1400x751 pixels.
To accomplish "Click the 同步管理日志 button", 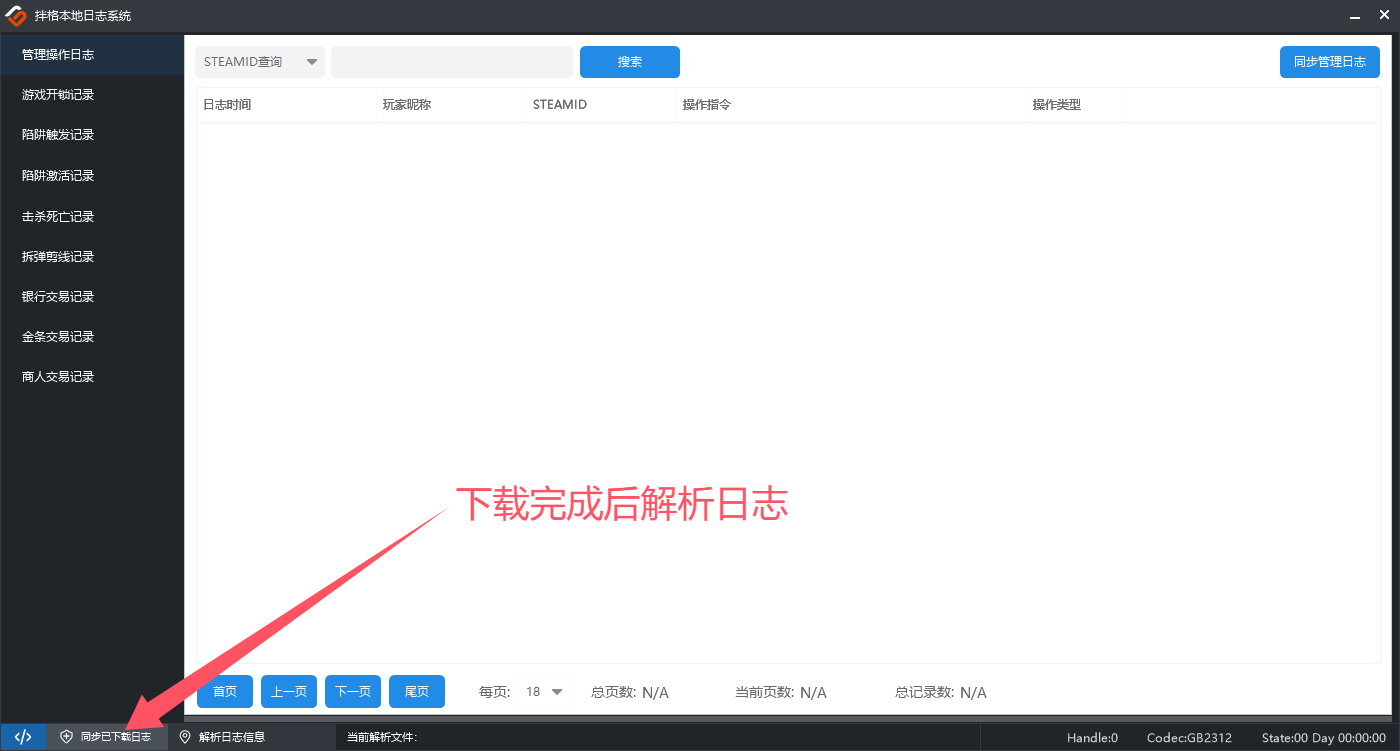I will click(1329, 62).
